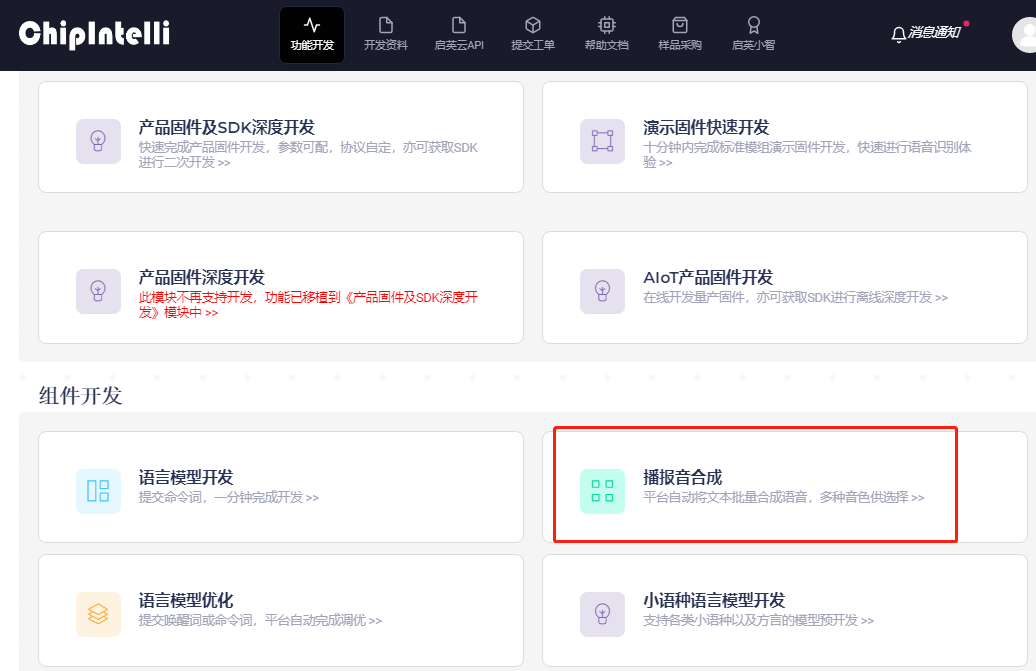The width and height of the screenshot is (1036, 671).
Task: Click the blue layout icon for 语言模型开发
Action: pyautogui.click(x=98, y=491)
